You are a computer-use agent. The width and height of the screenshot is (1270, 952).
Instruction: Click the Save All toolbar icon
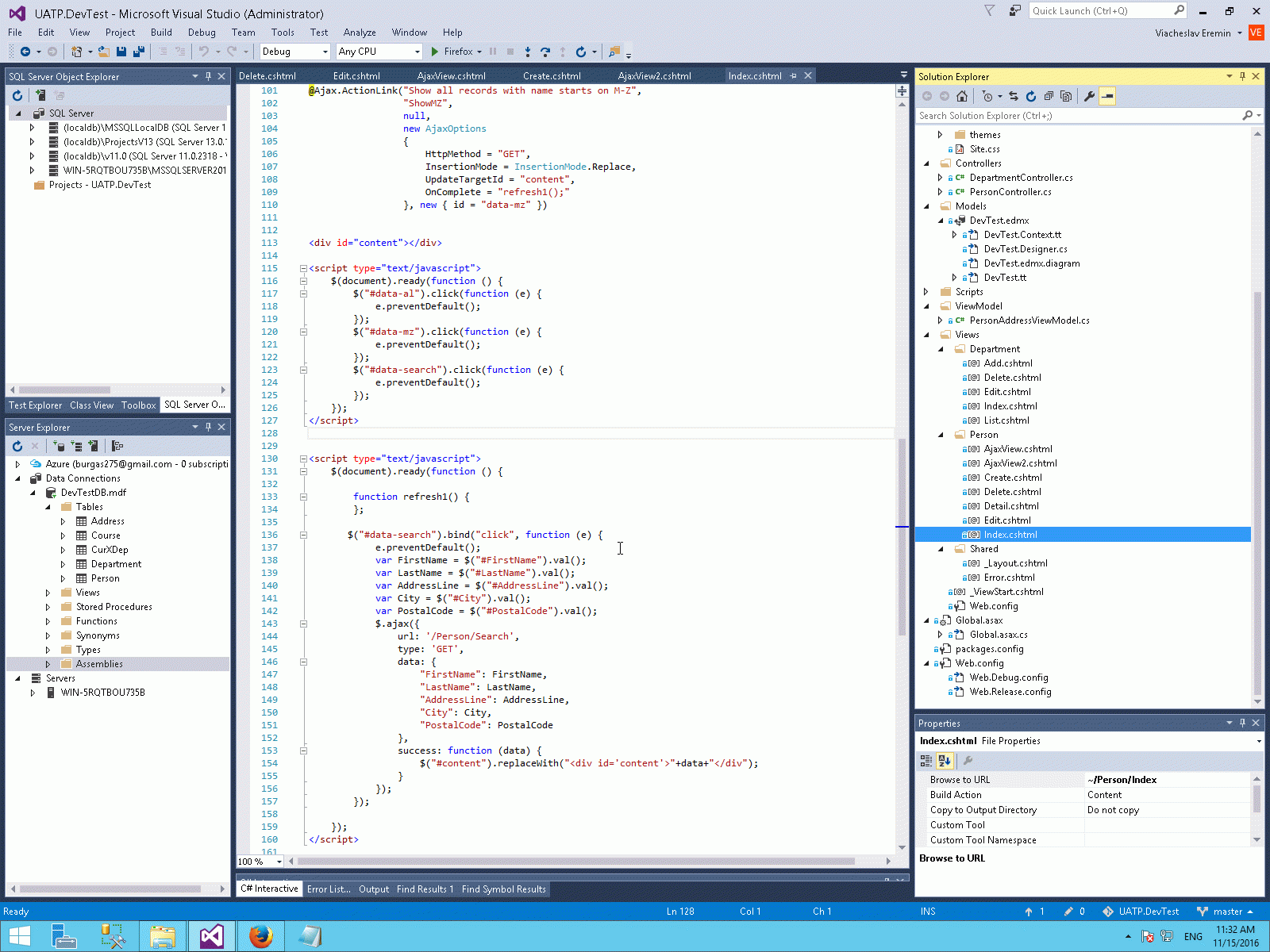pos(139,52)
